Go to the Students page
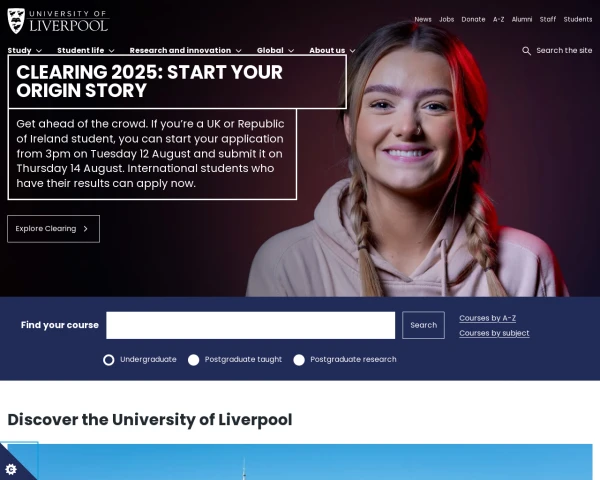600x480 pixels. click(578, 20)
